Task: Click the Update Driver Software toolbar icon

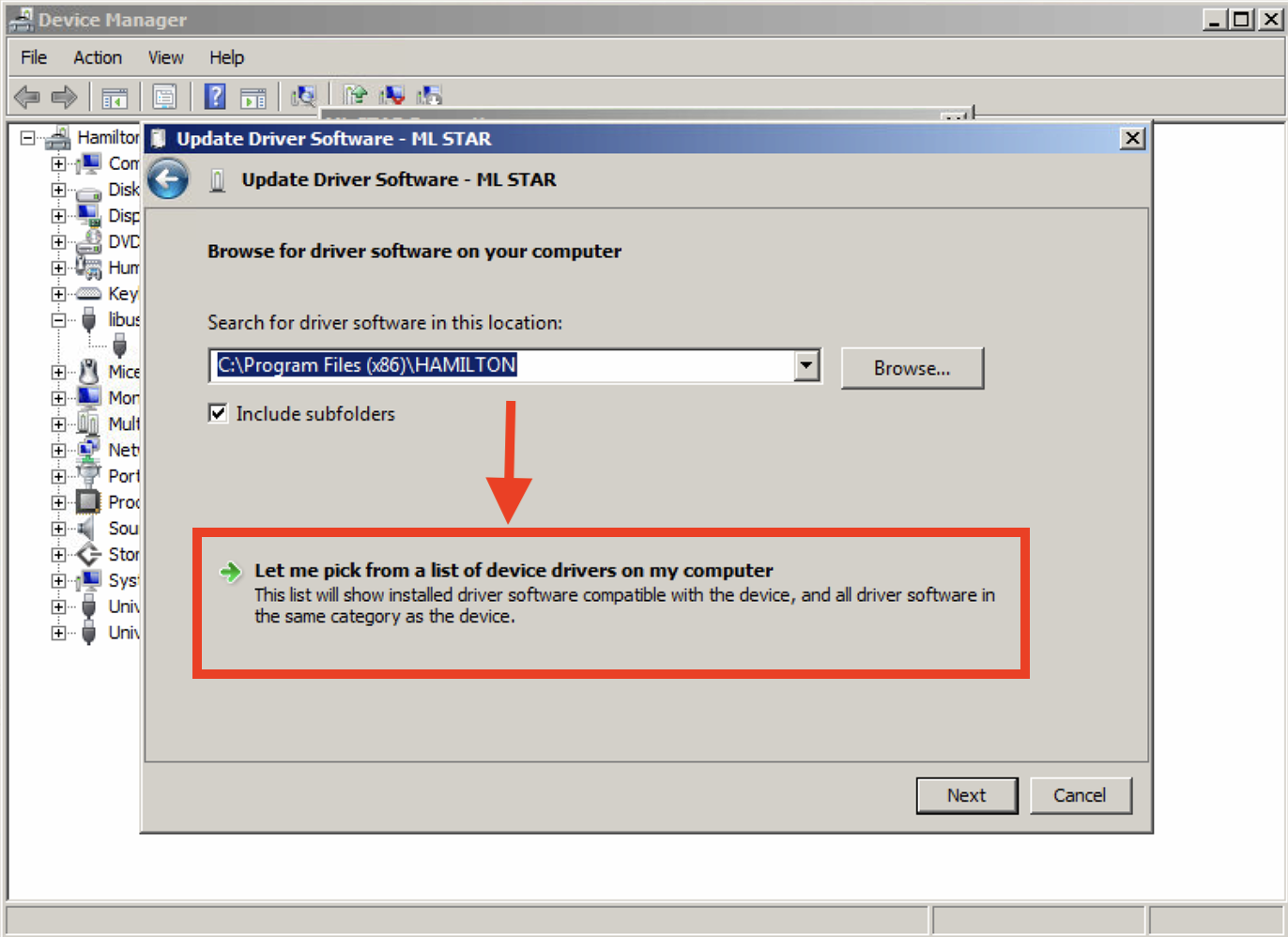Action: coord(355,96)
